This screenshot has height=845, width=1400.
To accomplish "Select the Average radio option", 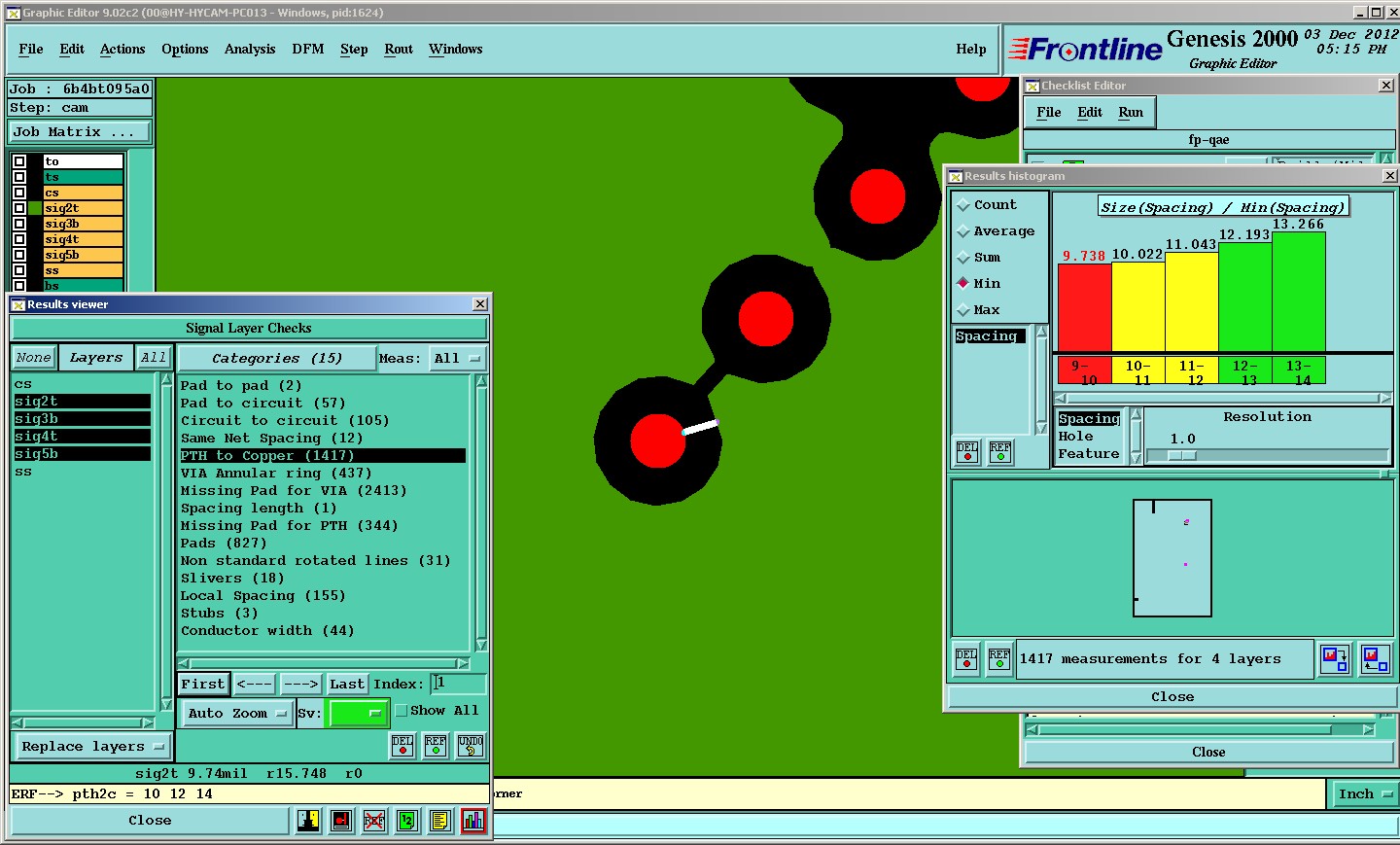I will (963, 231).
